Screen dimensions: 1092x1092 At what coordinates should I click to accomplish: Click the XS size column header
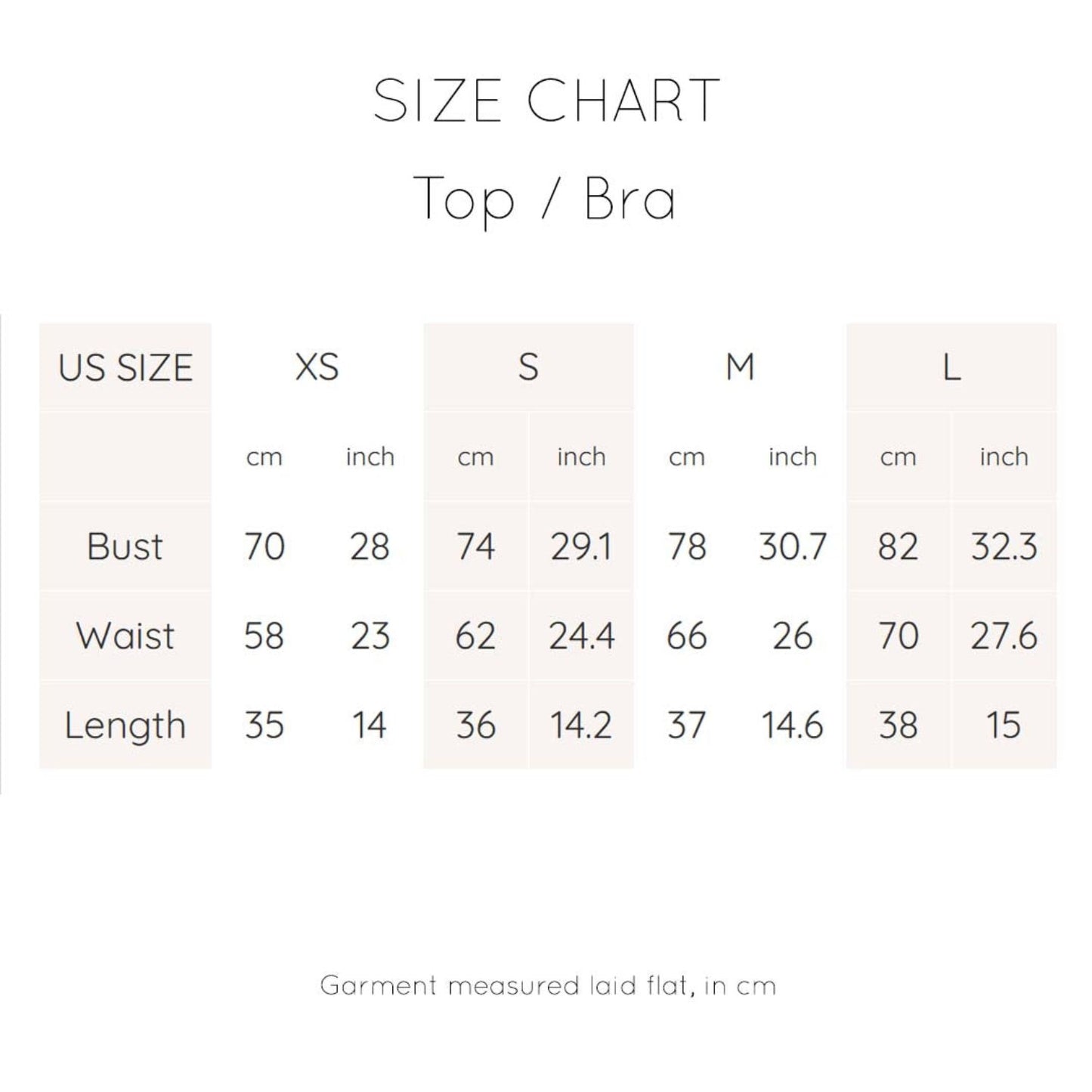point(317,367)
